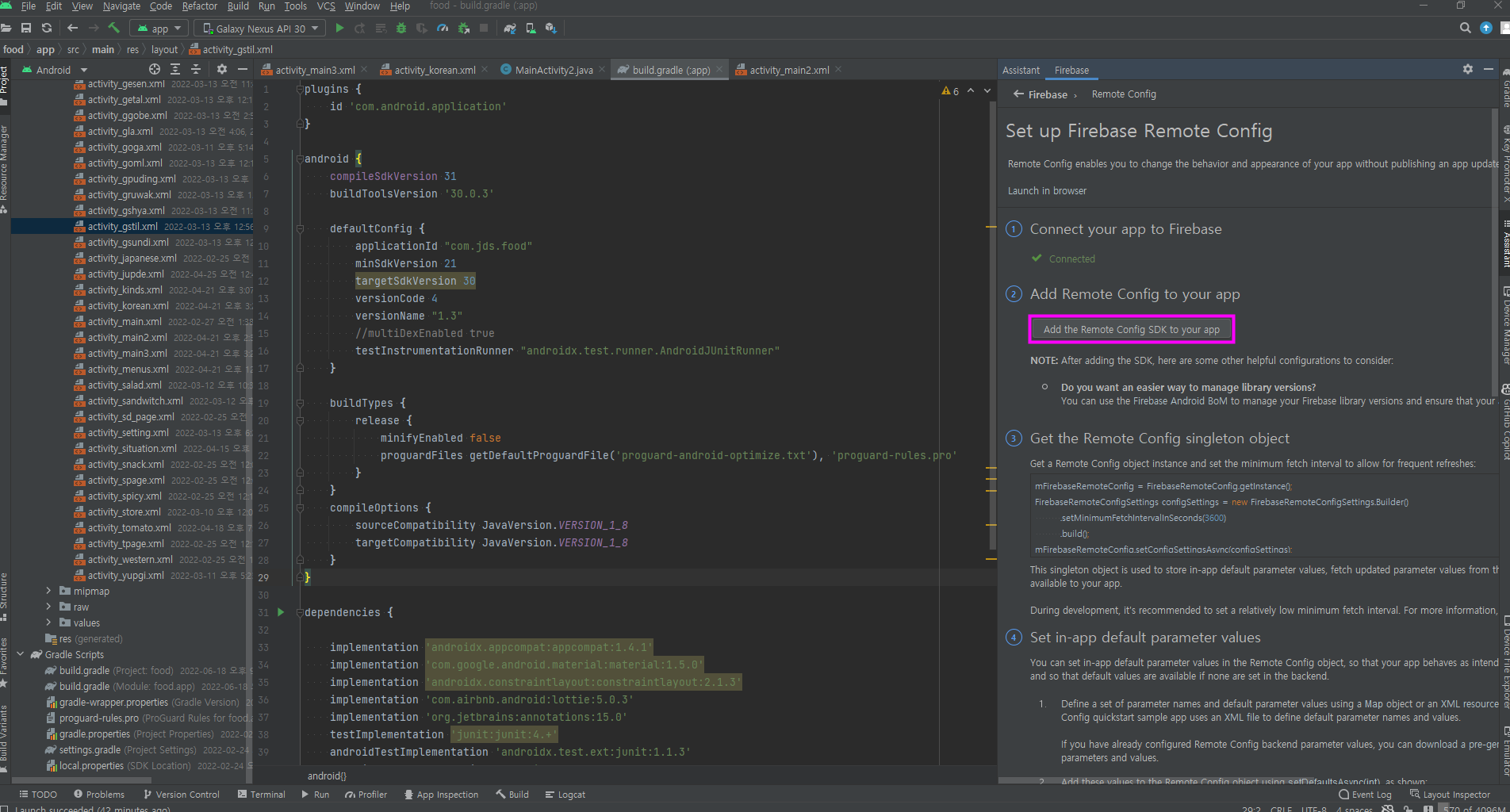Image resolution: width=1510 pixels, height=812 pixels.
Task: Expand the values folder
Action: (x=48, y=622)
